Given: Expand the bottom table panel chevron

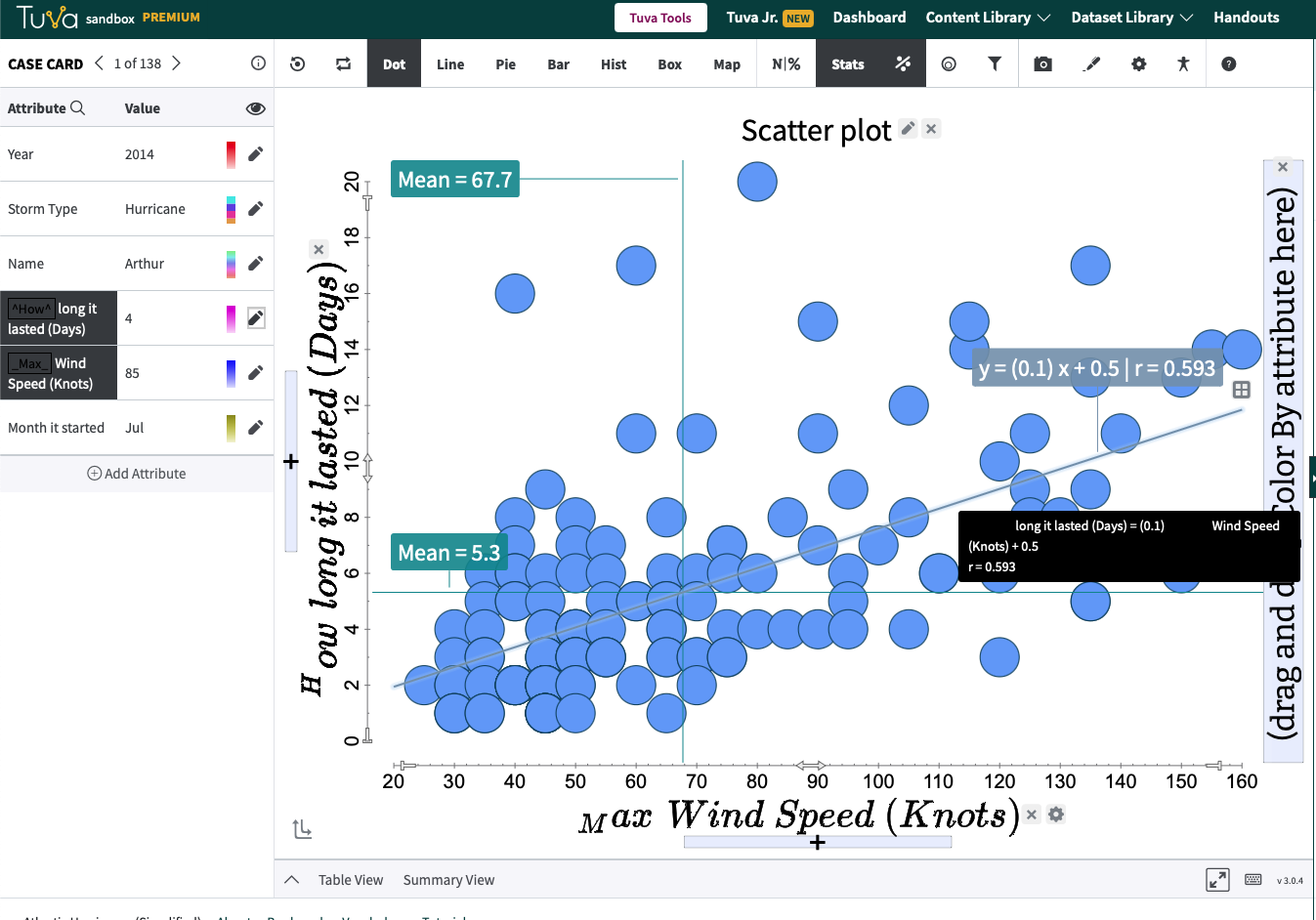Looking at the screenshot, I should pyautogui.click(x=291, y=880).
